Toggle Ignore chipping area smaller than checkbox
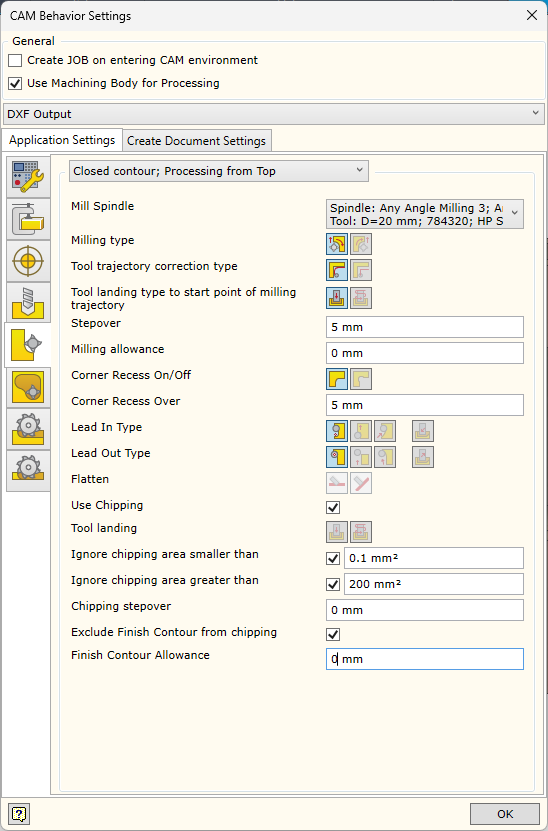548x831 pixels. [333, 559]
